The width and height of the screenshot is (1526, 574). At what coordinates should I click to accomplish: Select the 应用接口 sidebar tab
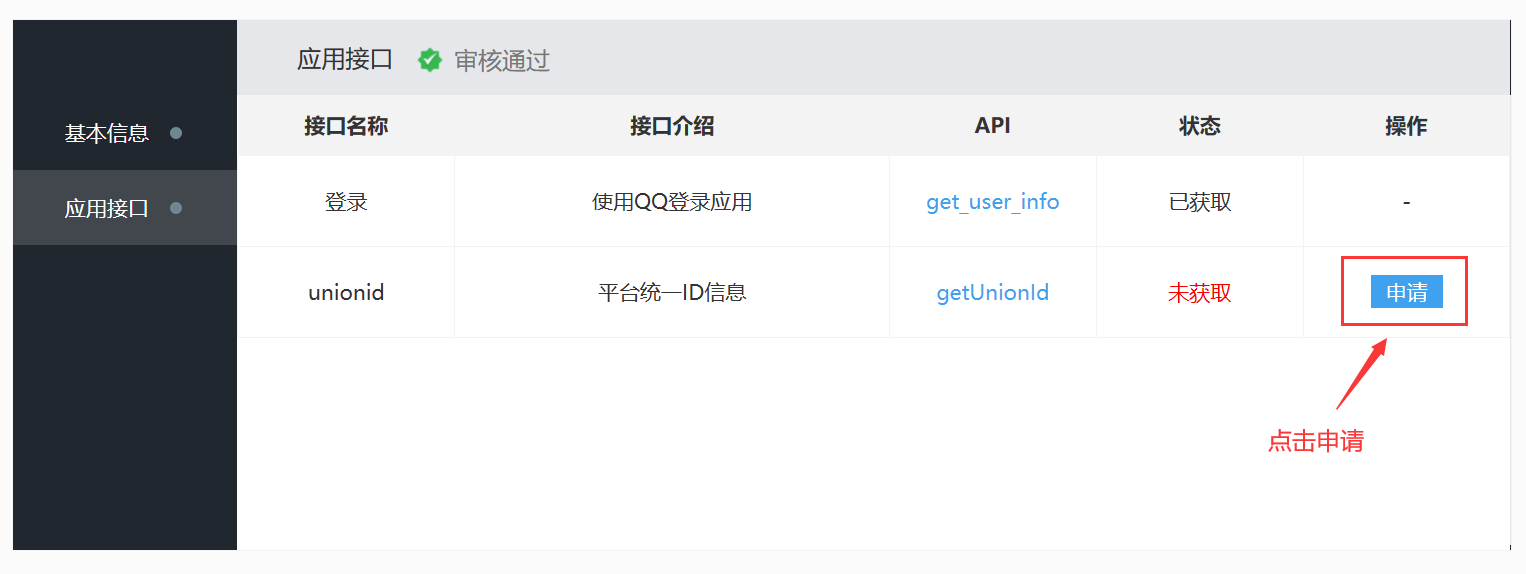[x=107, y=208]
